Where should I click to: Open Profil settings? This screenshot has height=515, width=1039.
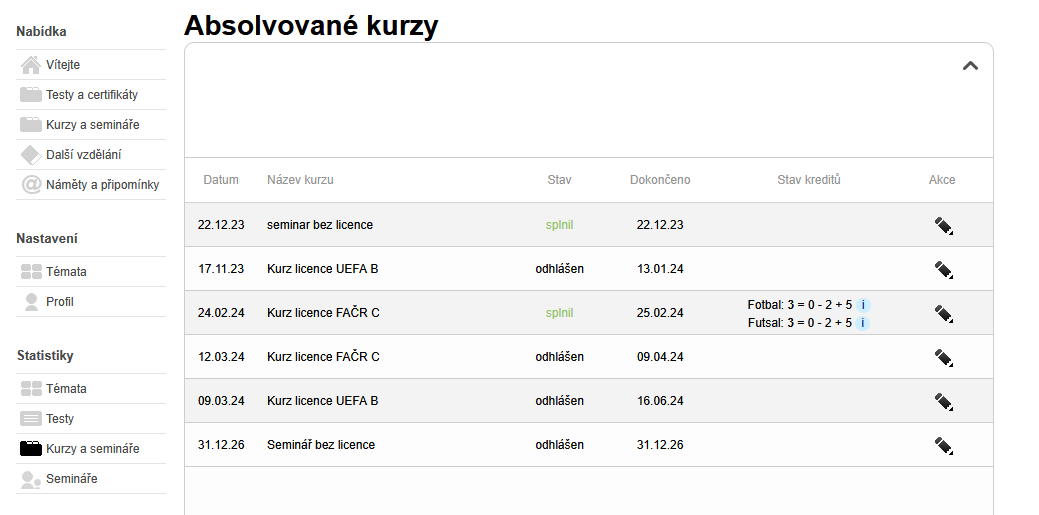click(x=60, y=302)
